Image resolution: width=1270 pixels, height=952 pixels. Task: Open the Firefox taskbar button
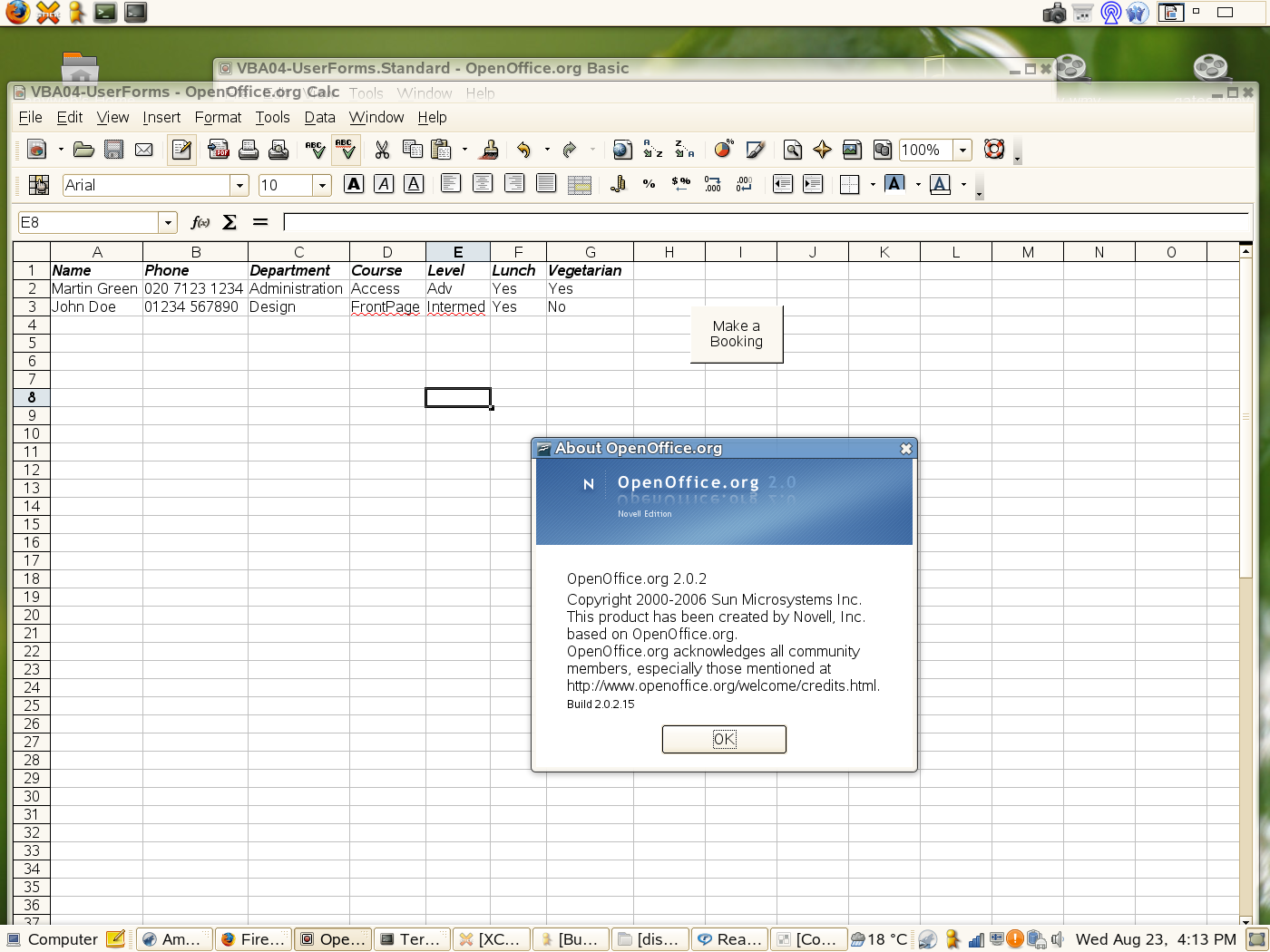coord(253,939)
